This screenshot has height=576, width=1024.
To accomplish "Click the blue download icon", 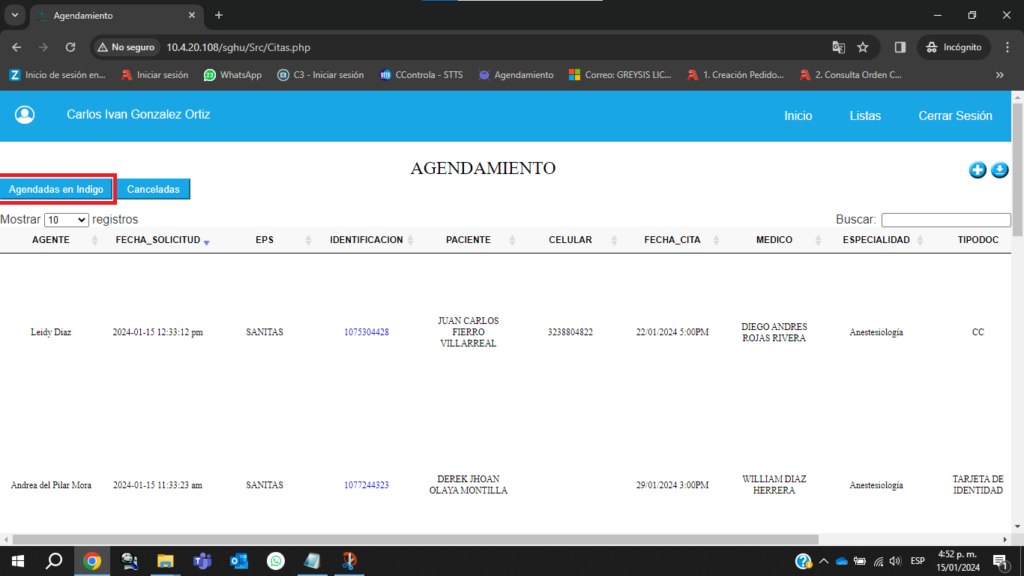I will click(999, 170).
